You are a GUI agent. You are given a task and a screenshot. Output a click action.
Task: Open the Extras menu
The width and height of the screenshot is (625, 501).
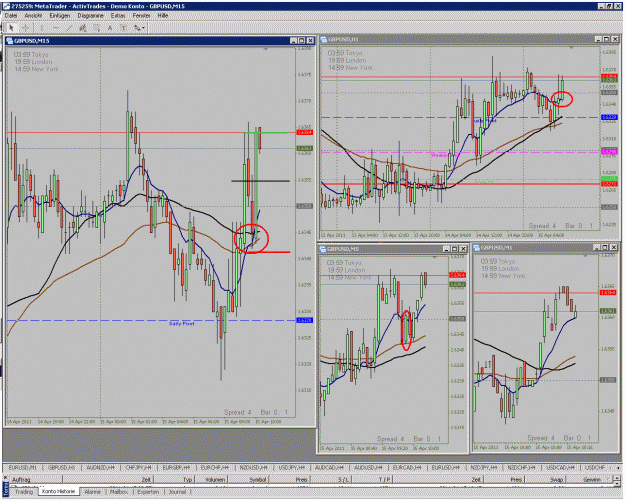[118, 16]
